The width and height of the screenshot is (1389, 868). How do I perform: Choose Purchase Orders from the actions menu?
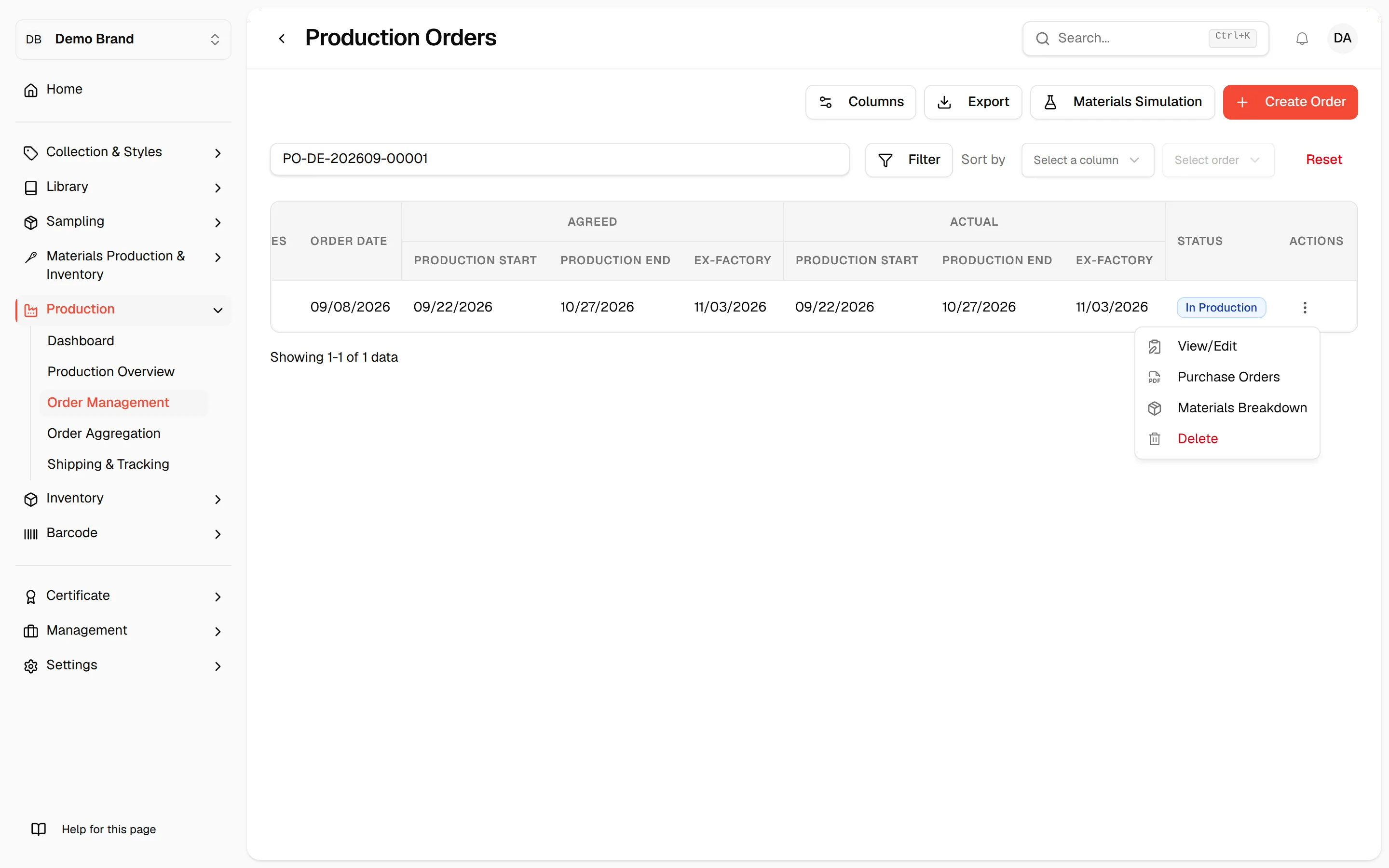coord(1227,377)
